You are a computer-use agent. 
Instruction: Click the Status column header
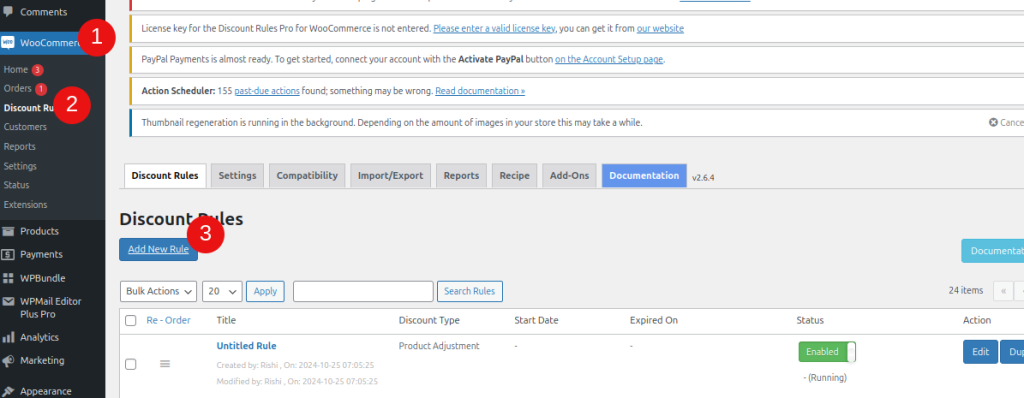(810, 320)
